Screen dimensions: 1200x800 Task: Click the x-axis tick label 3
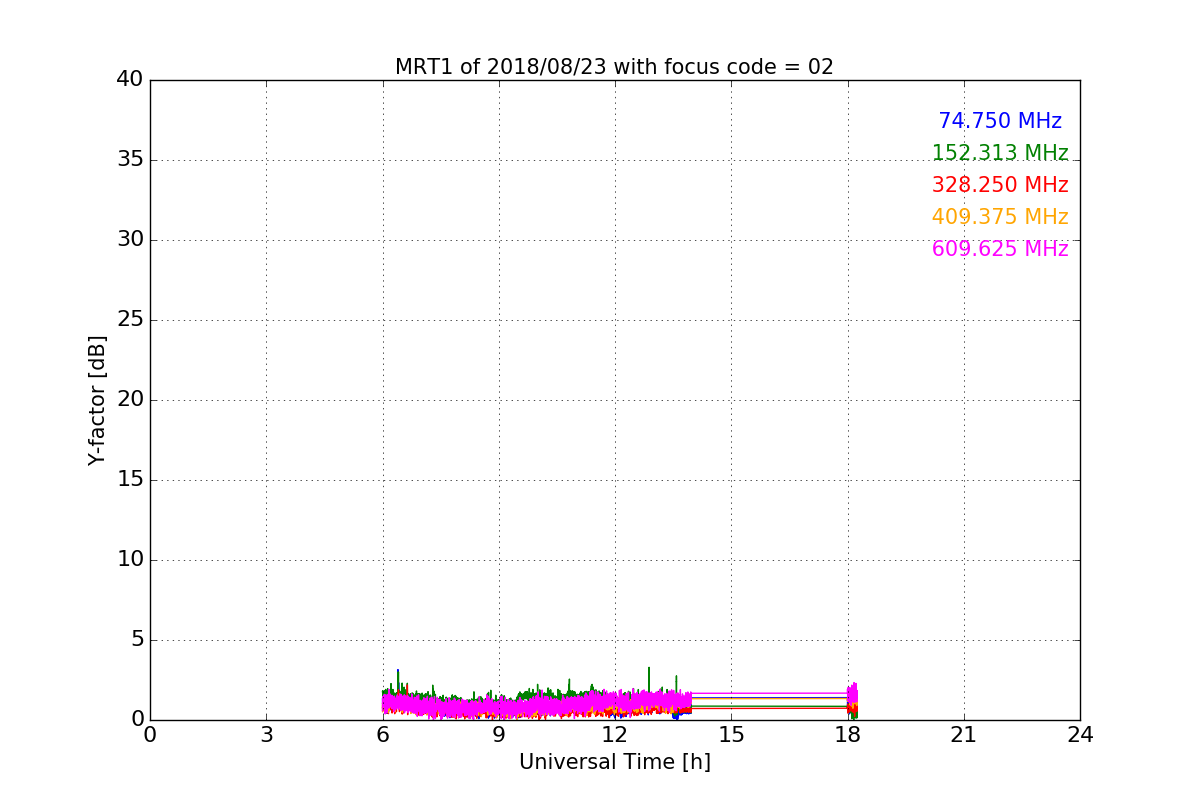coord(266,735)
